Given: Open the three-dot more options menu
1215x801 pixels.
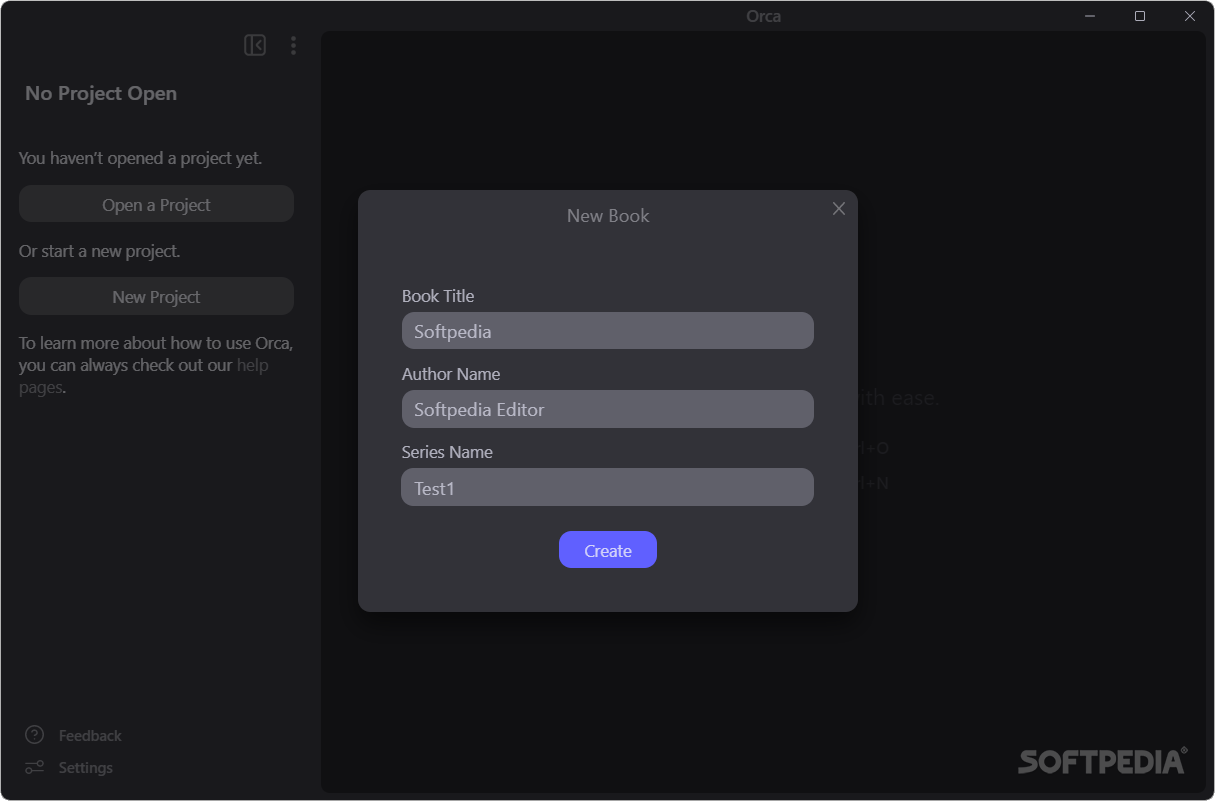Looking at the screenshot, I should click(x=293, y=45).
